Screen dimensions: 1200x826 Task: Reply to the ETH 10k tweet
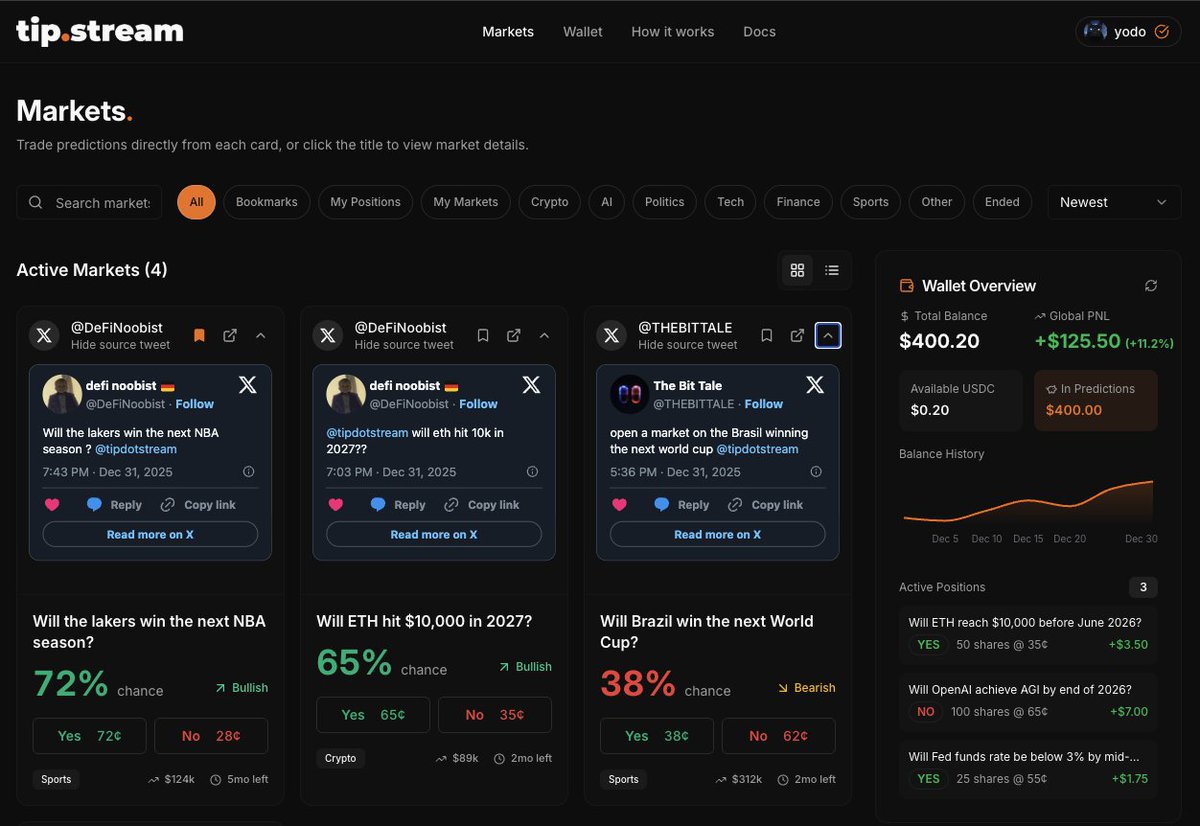(398, 505)
